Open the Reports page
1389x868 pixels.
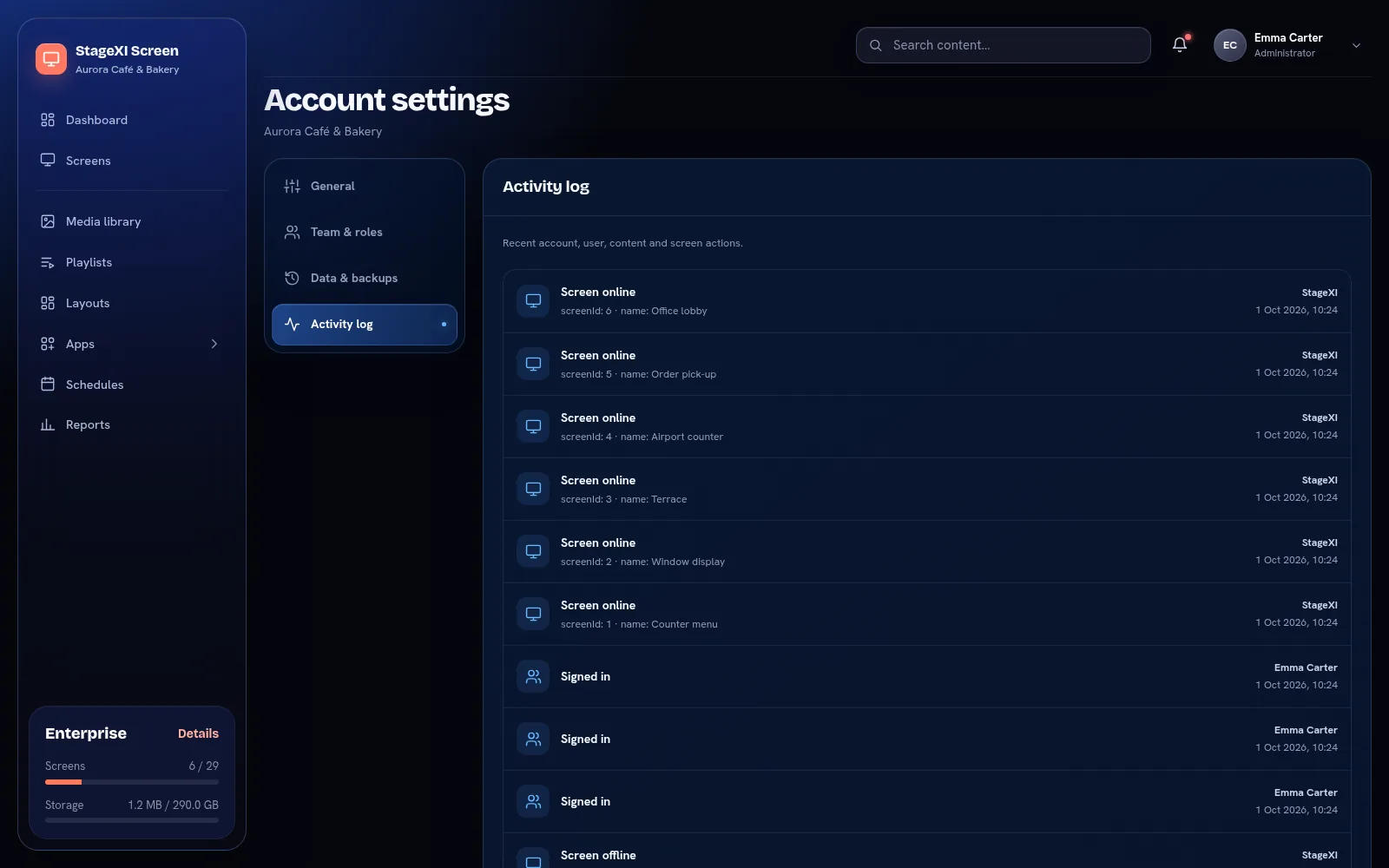pos(132,424)
